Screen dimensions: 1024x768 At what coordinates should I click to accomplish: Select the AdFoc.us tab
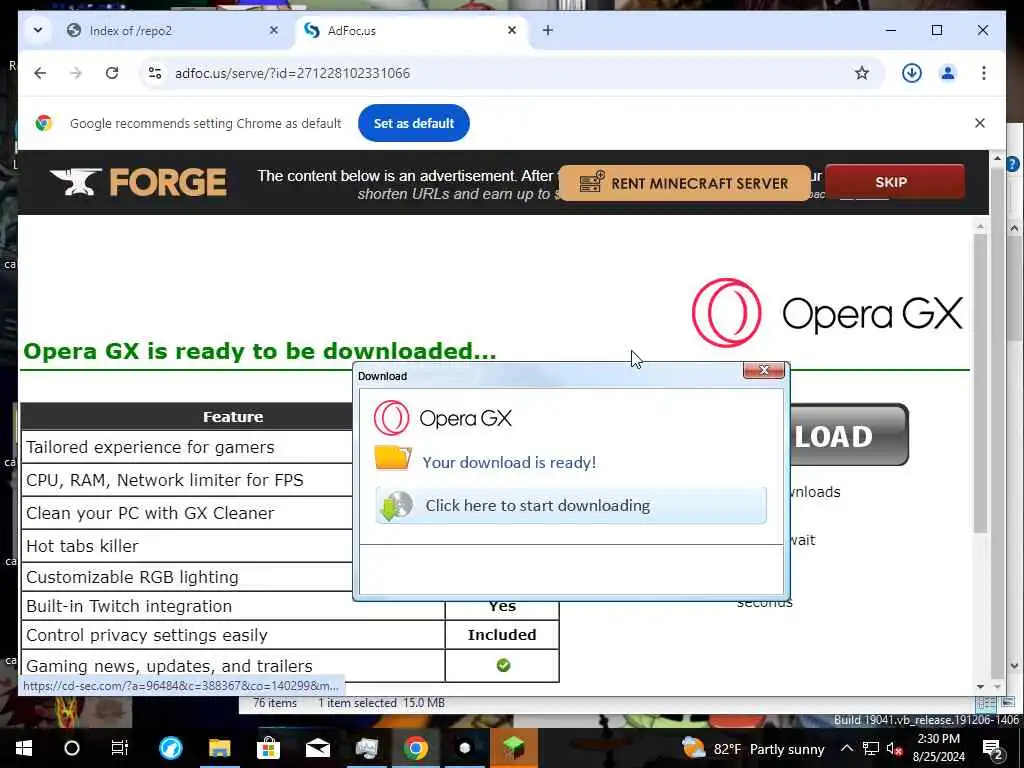pyautogui.click(x=411, y=31)
